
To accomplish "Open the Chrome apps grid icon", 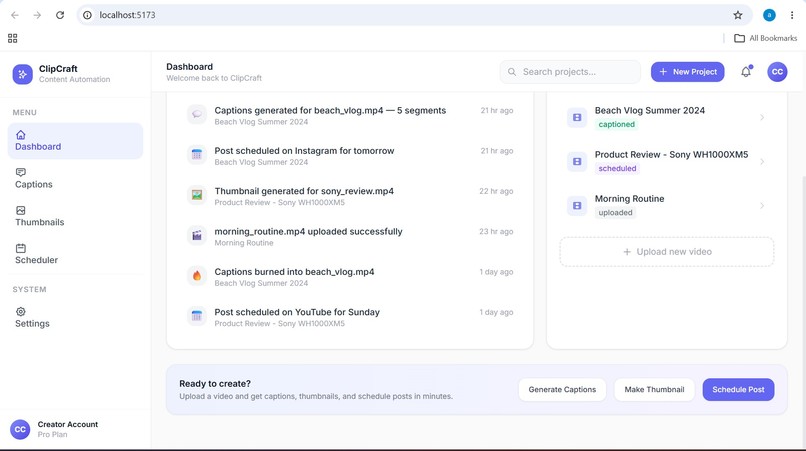I will (13, 38).
